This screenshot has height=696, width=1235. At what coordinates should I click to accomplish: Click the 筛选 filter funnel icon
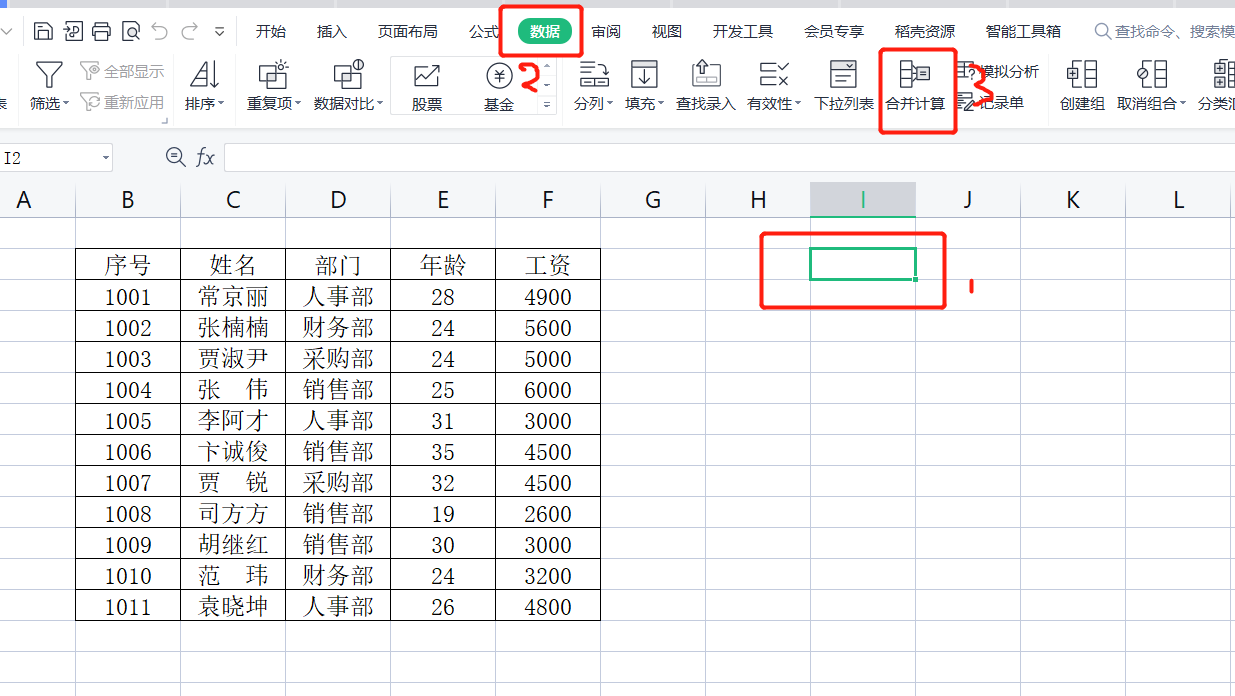point(49,75)
